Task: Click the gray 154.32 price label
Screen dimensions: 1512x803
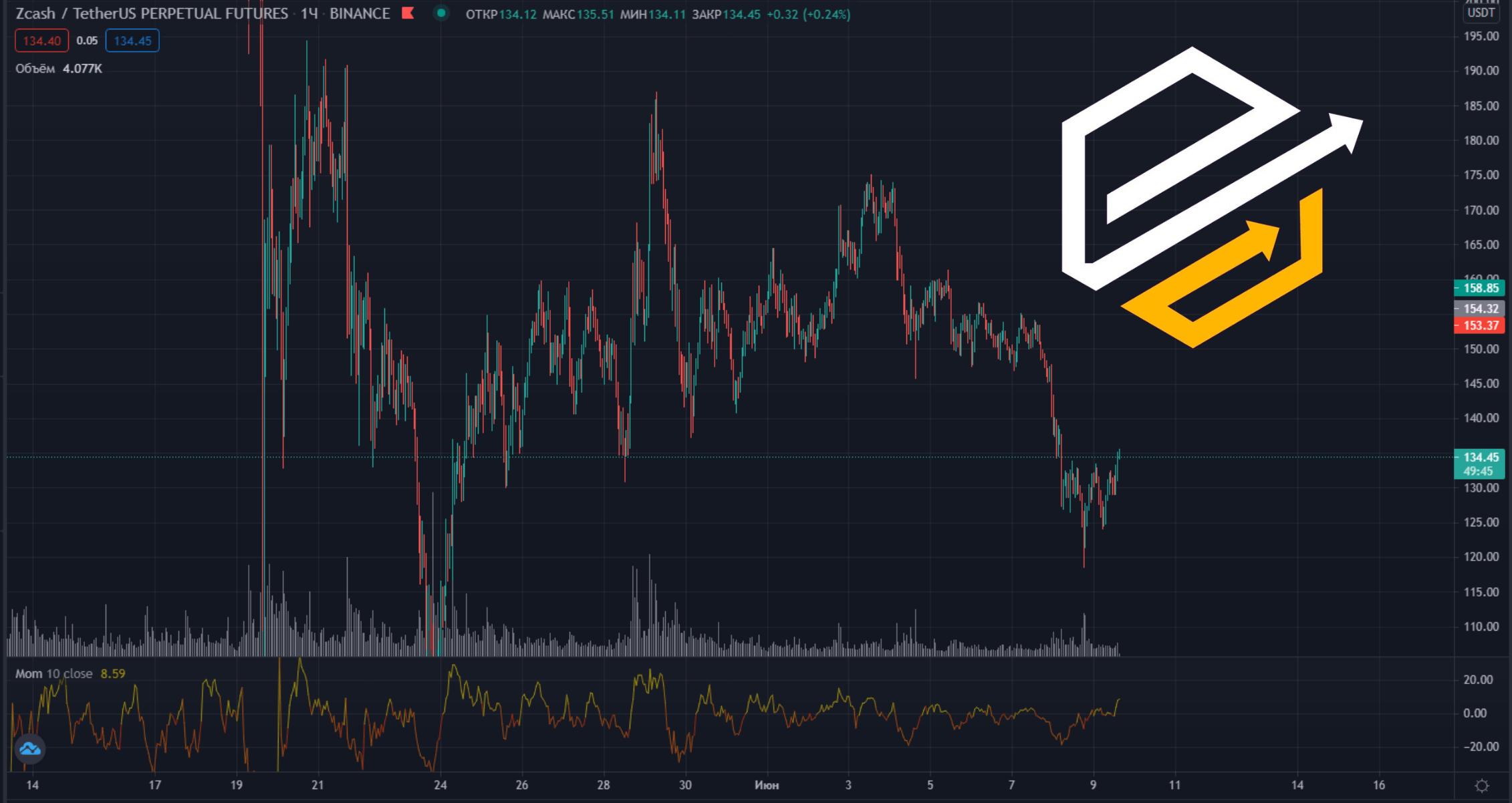Action: coord(1479,309)
